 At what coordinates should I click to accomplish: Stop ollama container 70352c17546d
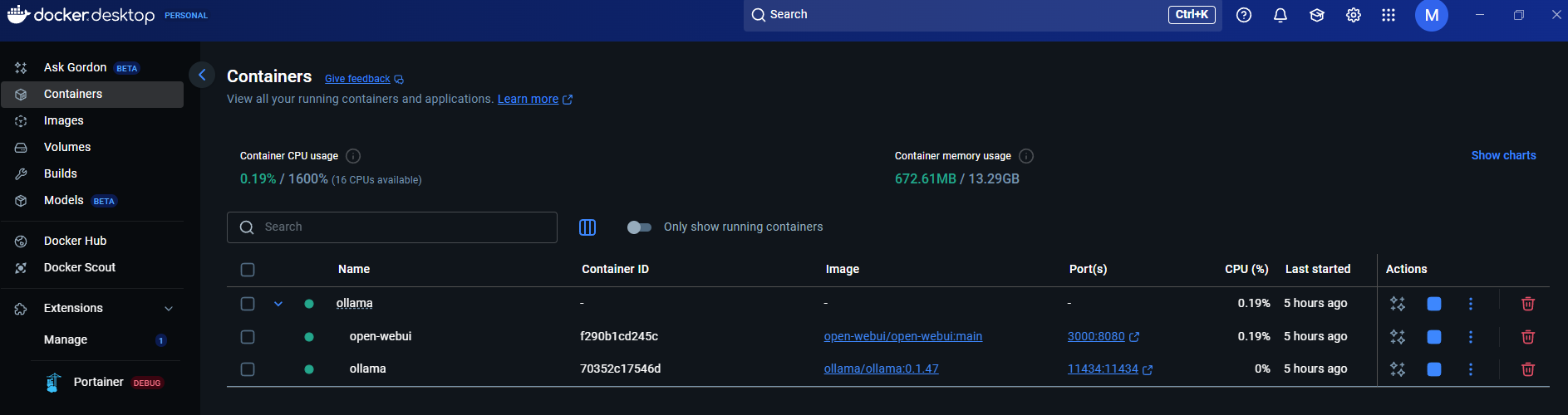(x=1434, y=369)
